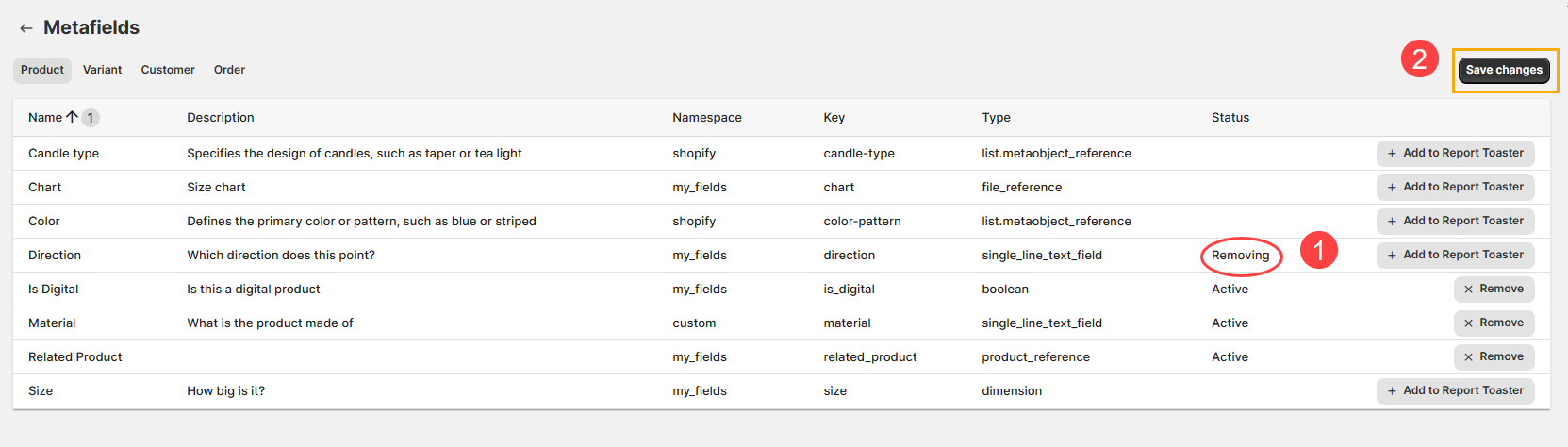Remove the Material metafield

point(1494,323)
